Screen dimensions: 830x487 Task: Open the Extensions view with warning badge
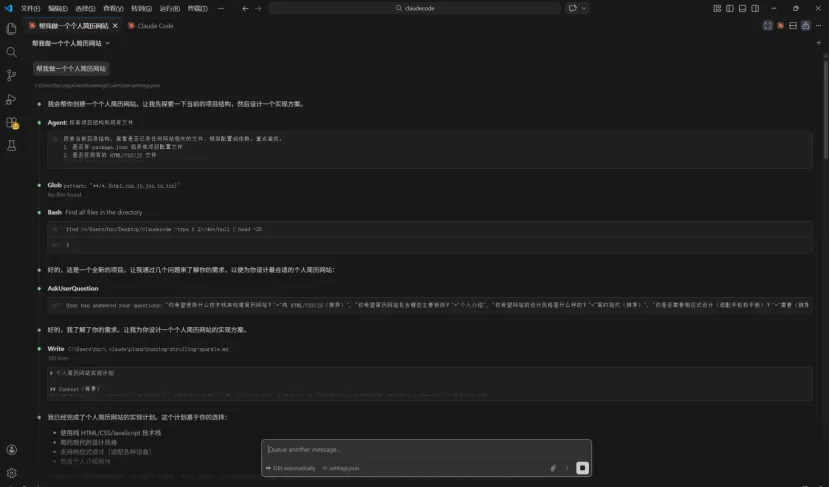point(11,123)
